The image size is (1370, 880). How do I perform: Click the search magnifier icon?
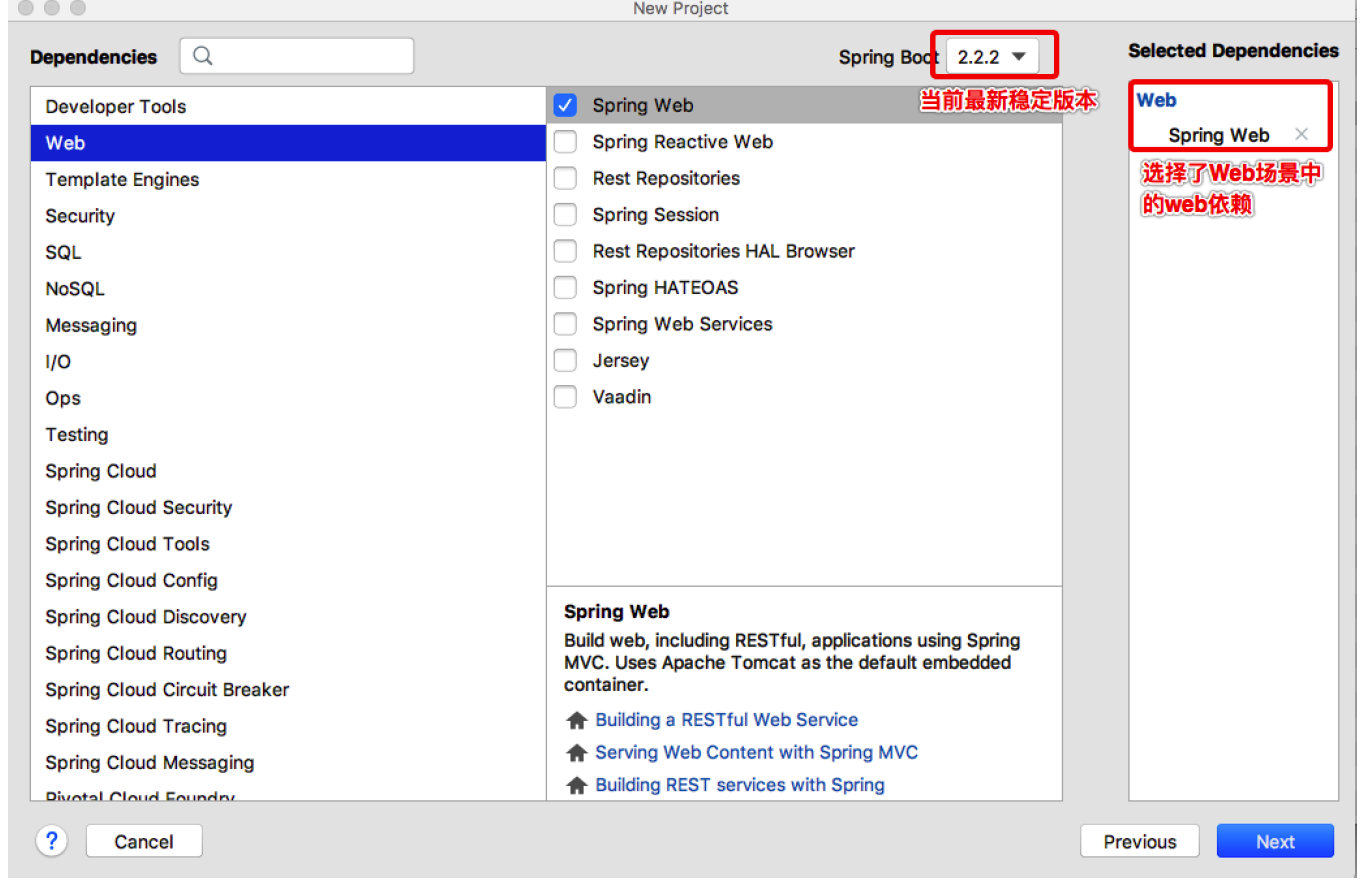(x=203, y=56)
